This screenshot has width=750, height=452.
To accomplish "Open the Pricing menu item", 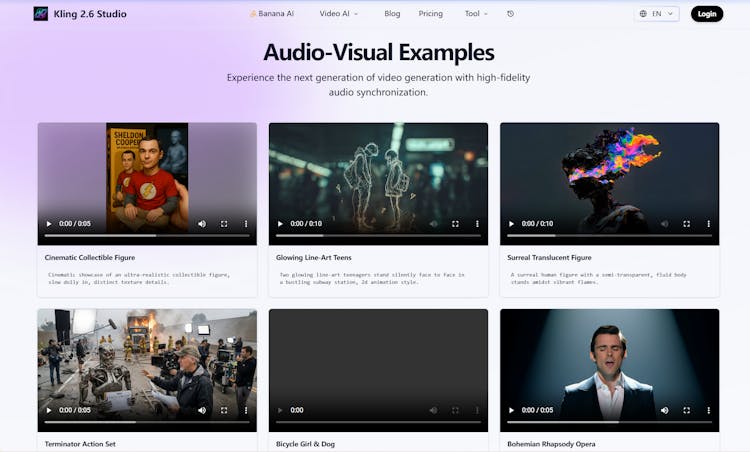I will tap(430, 14).
